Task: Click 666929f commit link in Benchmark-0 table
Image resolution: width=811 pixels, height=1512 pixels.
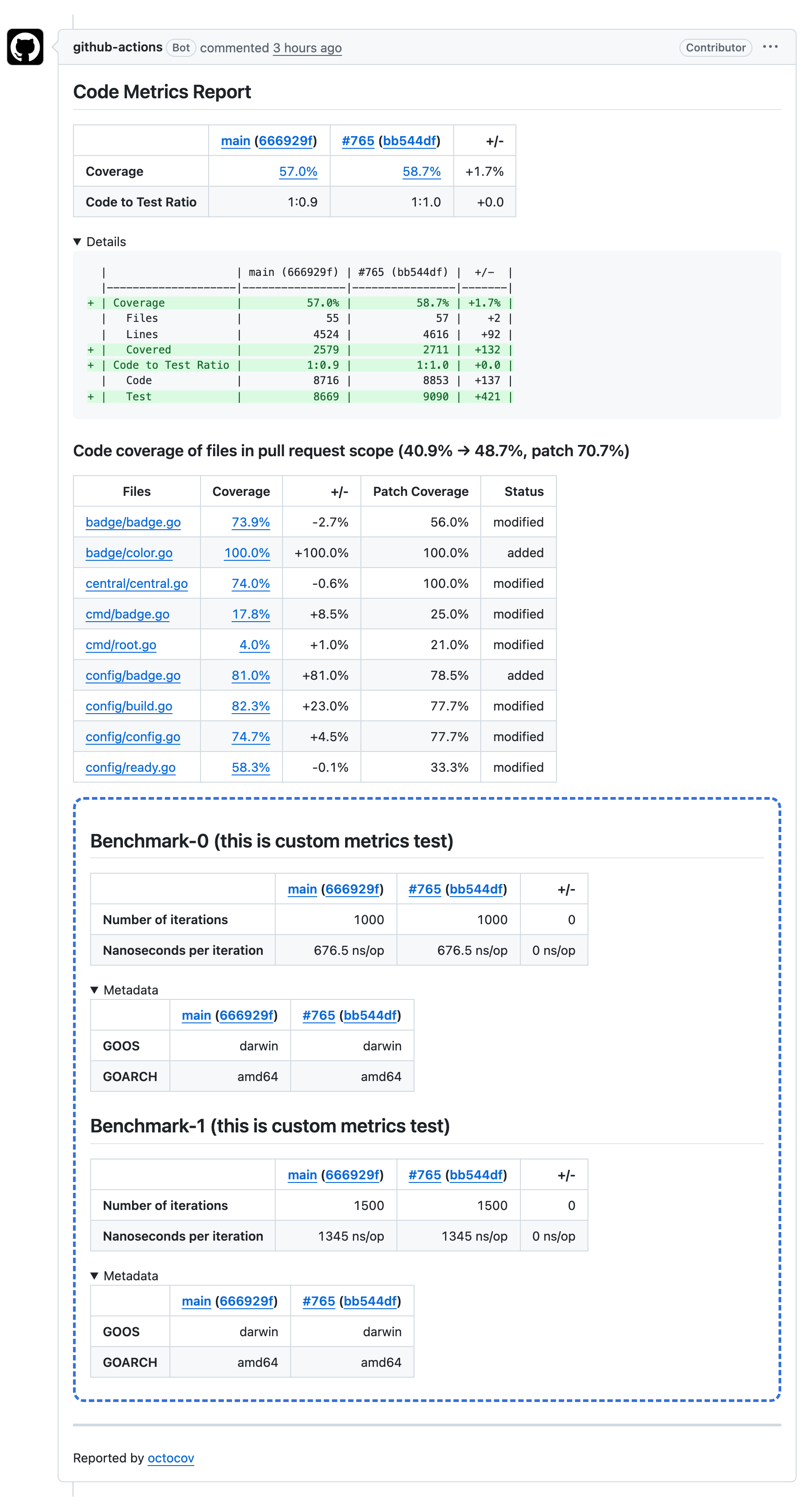Action: (352, 889)
